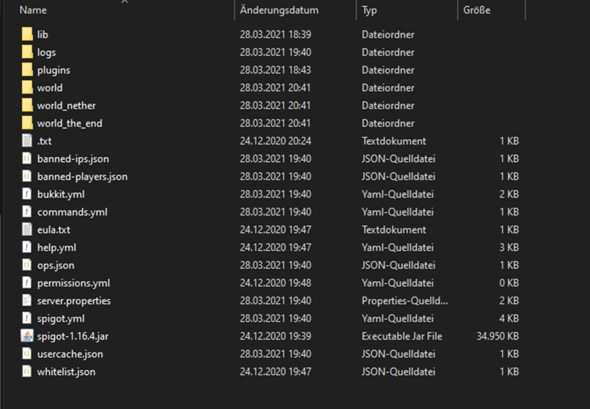This screenshot has width=590, height=409.
Task: Select the file named spigot.yml
Action: [x=61, y=319]
